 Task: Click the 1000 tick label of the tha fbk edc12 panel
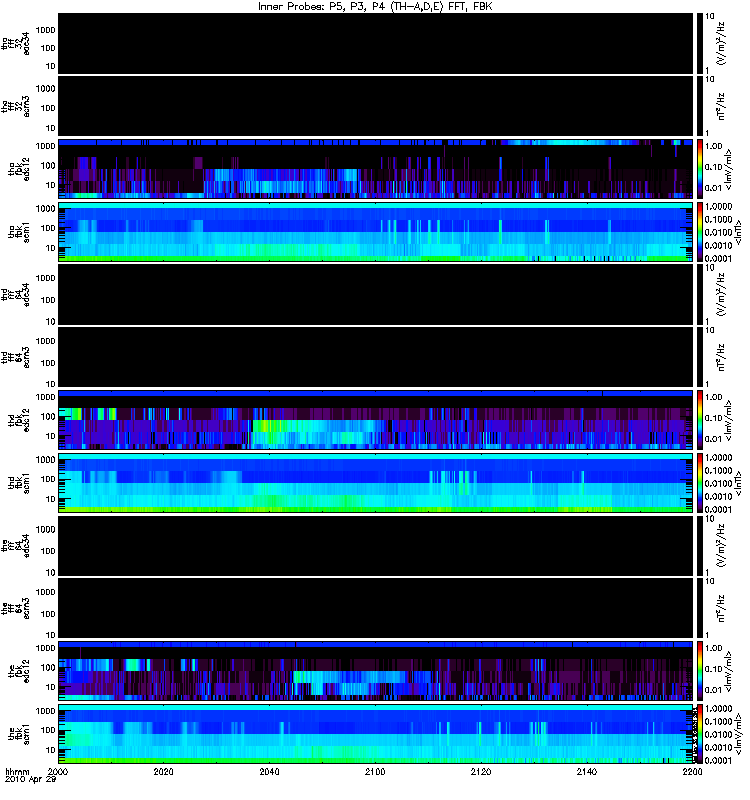(45, 146)
